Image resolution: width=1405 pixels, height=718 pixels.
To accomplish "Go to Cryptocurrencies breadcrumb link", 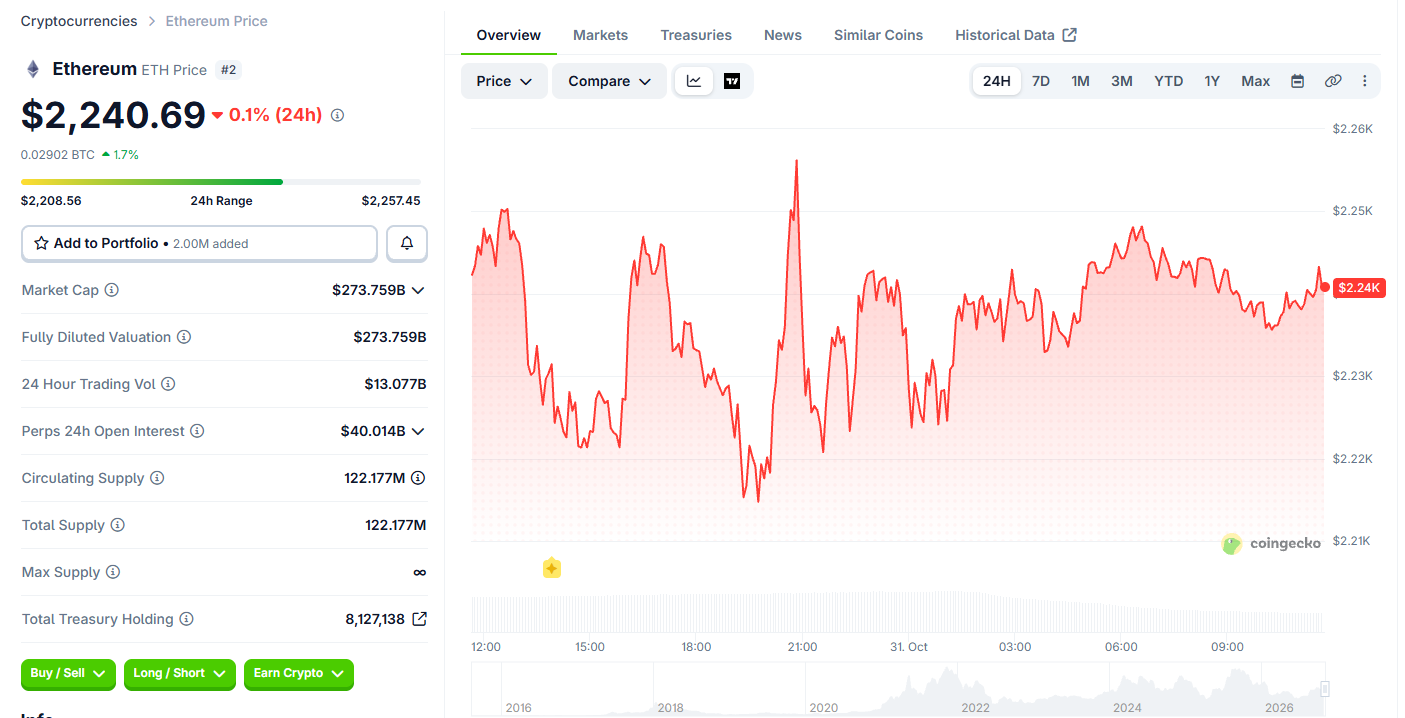I will [x=79, y=21].
